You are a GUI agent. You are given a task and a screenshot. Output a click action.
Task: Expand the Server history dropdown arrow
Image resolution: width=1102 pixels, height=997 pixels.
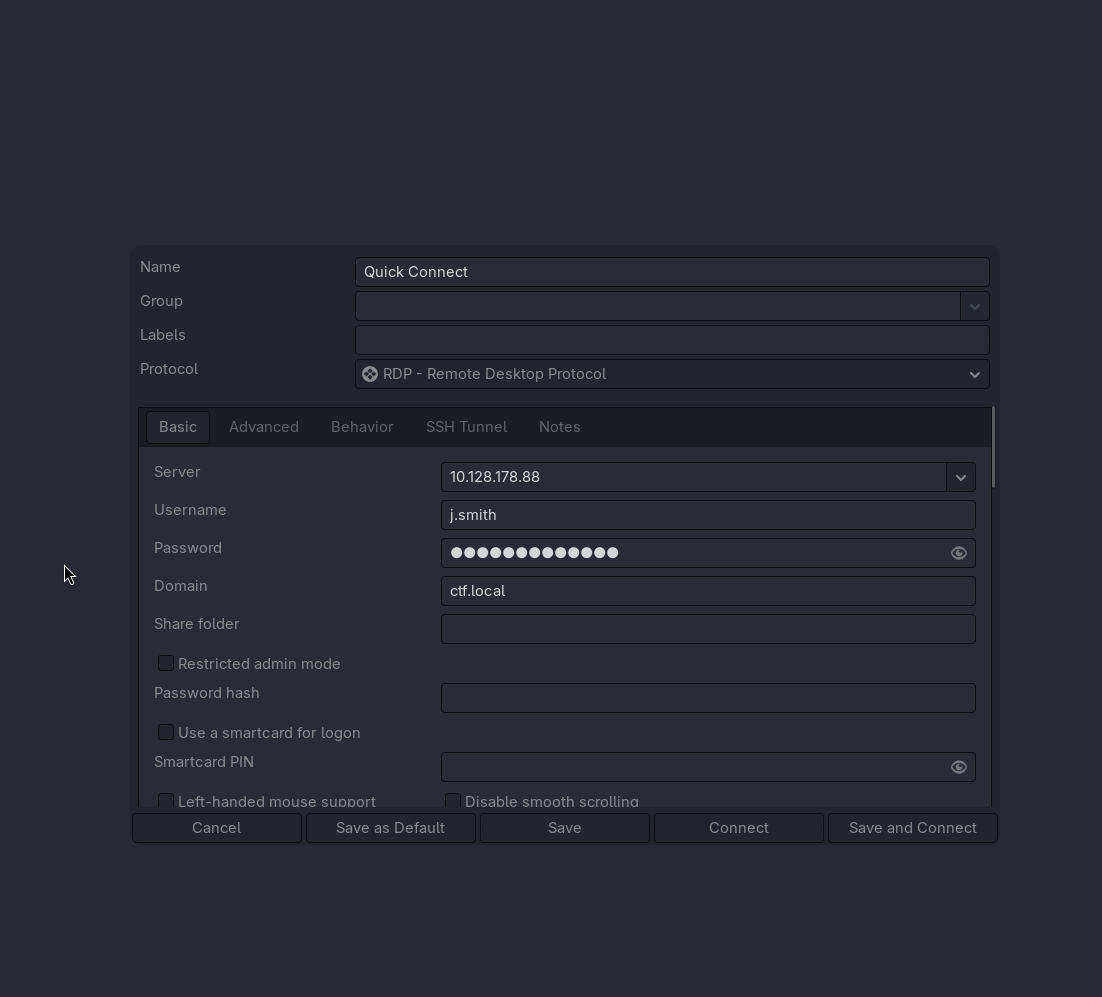(961, 477)
